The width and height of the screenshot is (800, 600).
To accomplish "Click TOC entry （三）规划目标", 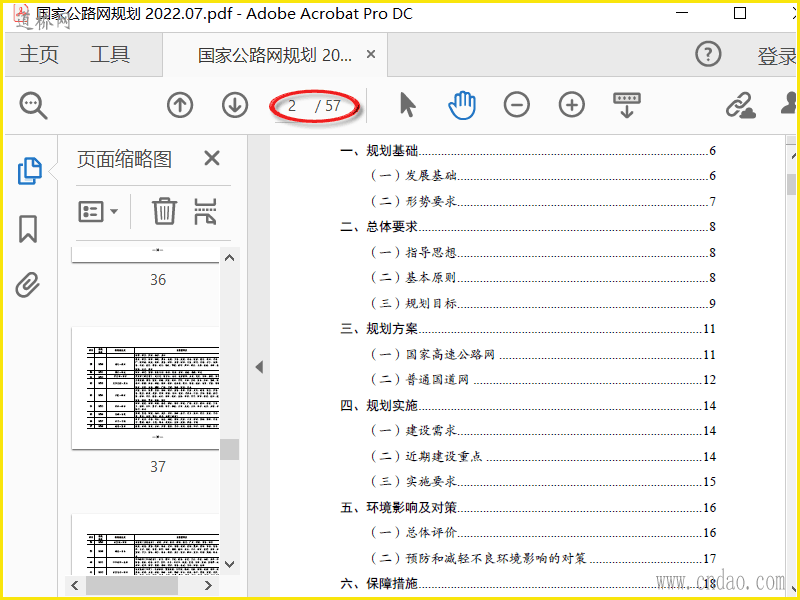I will [x=543, y=303].
